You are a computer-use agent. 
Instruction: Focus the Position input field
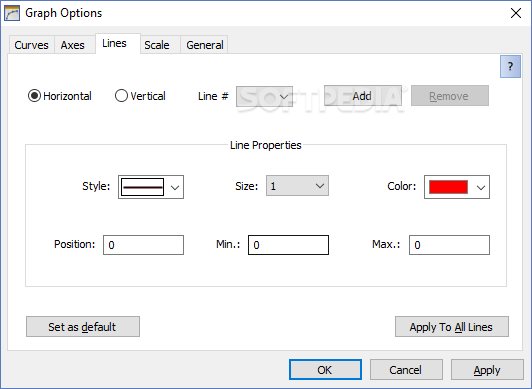tap(143, 245)
